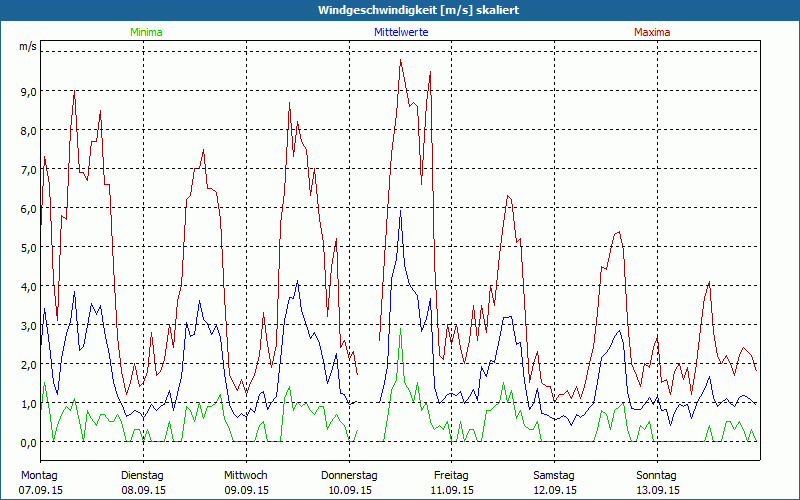Select the Dienstag day label

point(142,475)
